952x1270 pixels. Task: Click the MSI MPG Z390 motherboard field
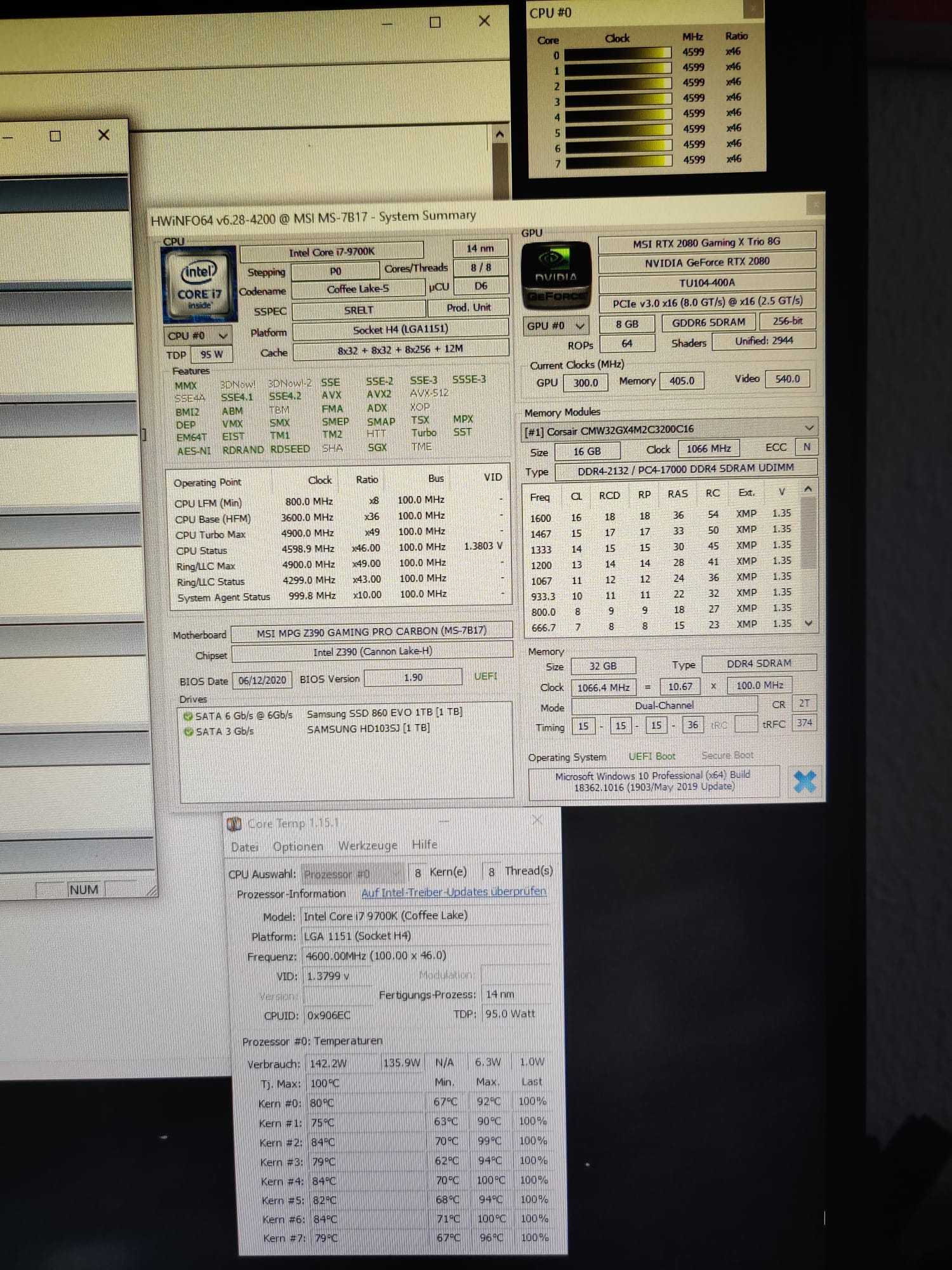pos(372,631)
